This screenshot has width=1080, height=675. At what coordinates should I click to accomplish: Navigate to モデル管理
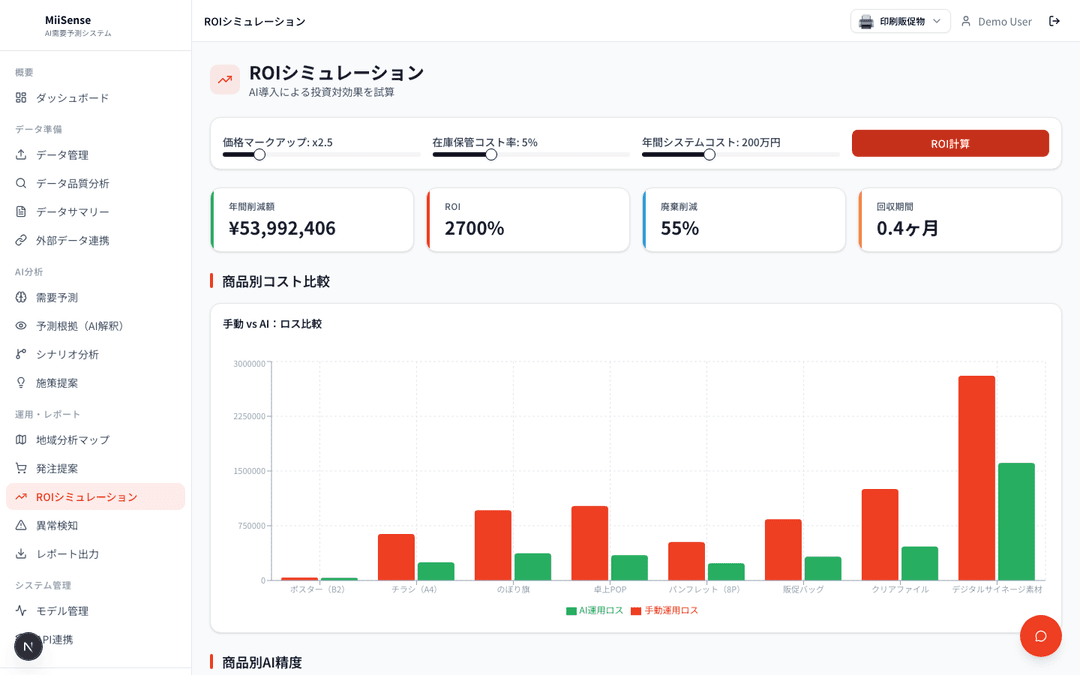click(x=96, y=611)
